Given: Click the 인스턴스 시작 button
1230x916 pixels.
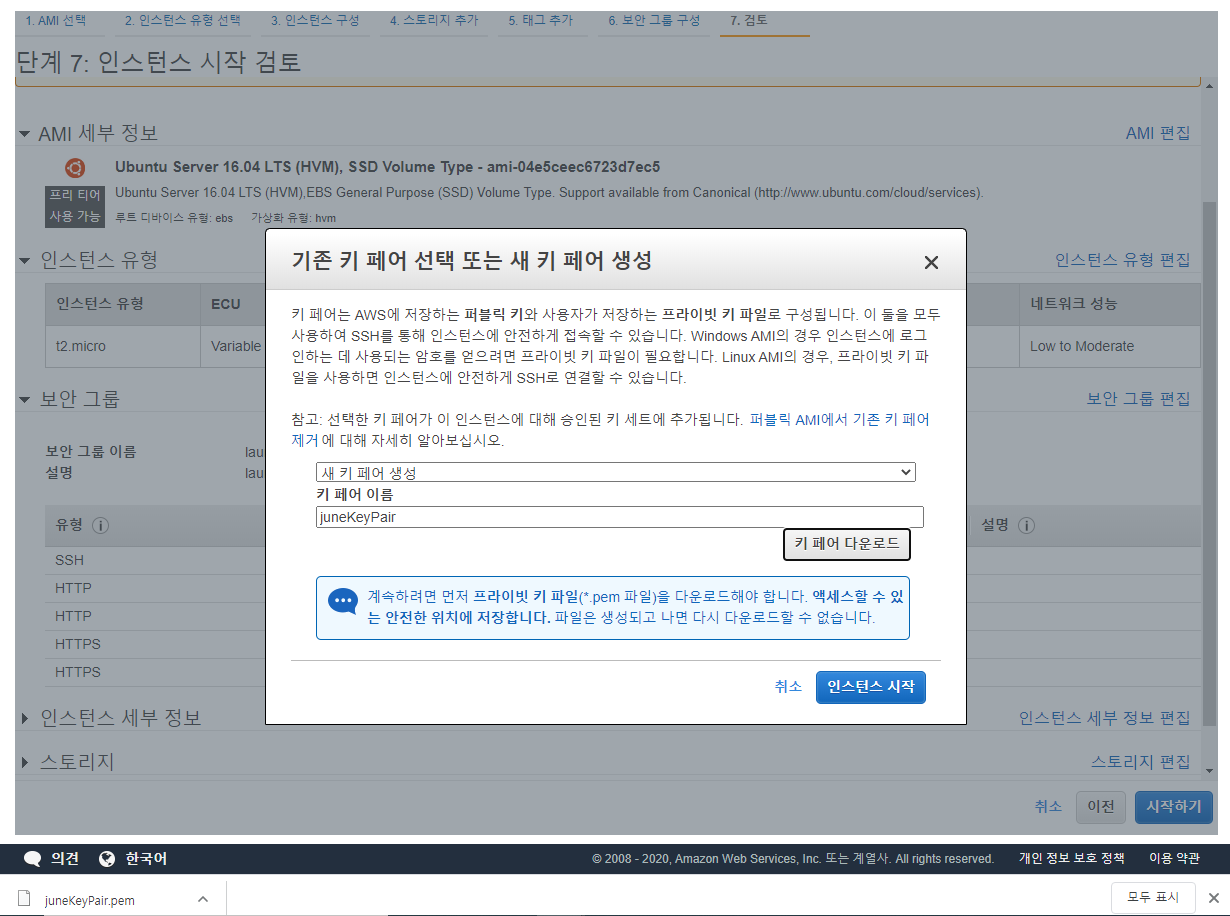Looking at the screenshot, I should click(x=871, y=687).
